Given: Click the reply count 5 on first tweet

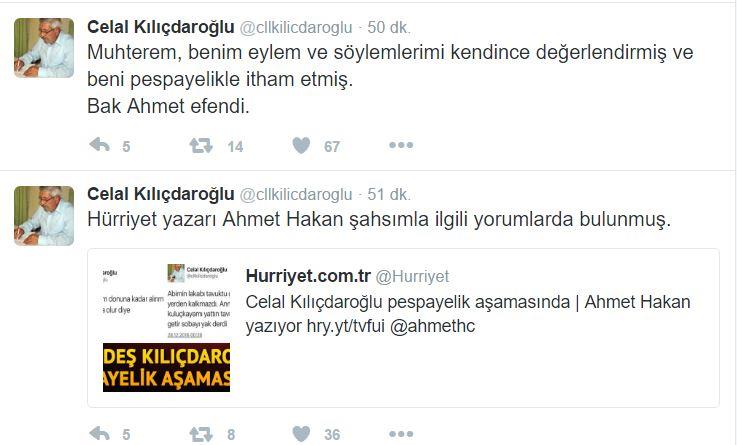Looking at the screenshot, I should tap(126, 147).
